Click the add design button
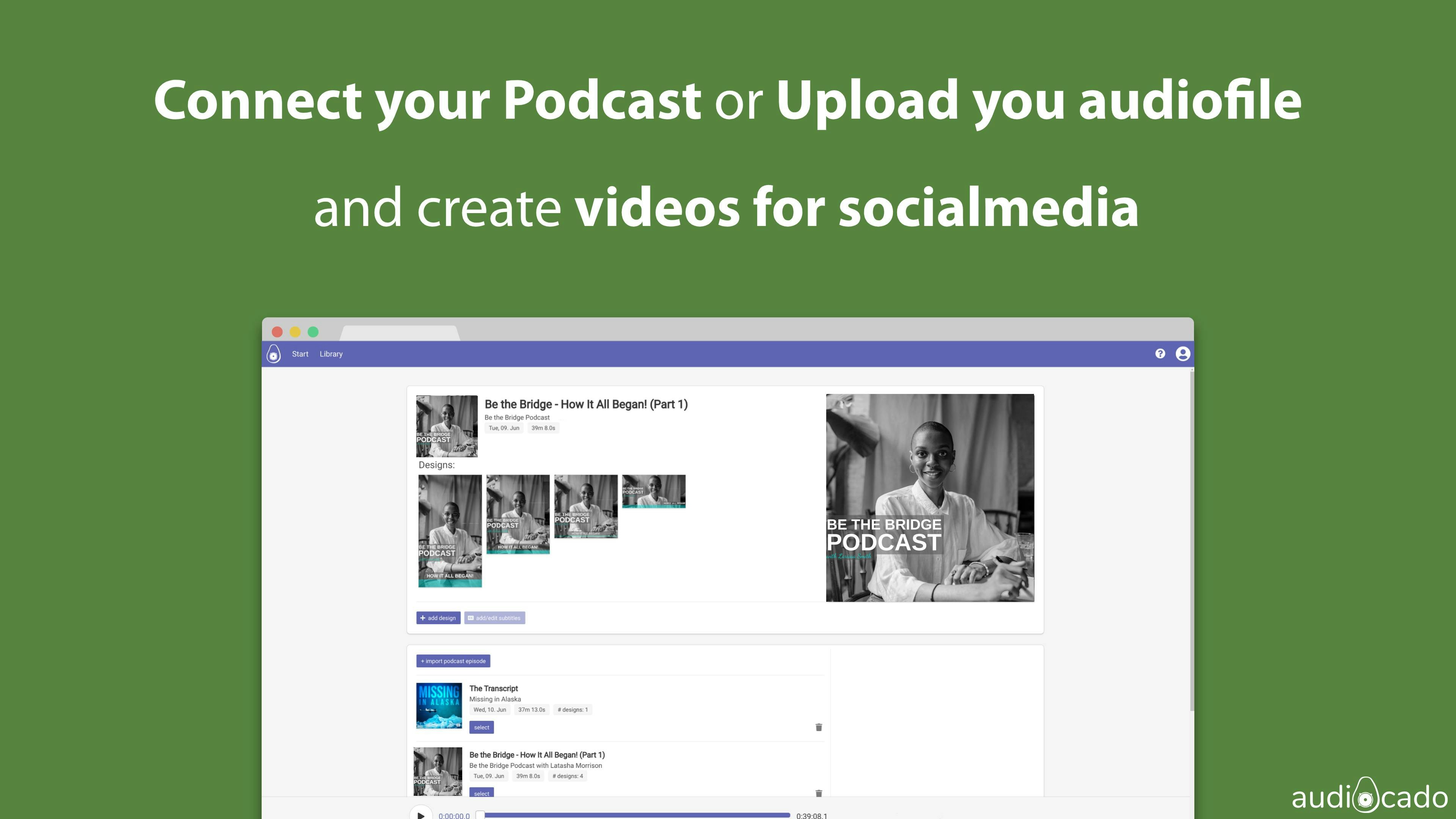Image resolution: width=1456 pixels, height=819 pixels. pos(438,618)
